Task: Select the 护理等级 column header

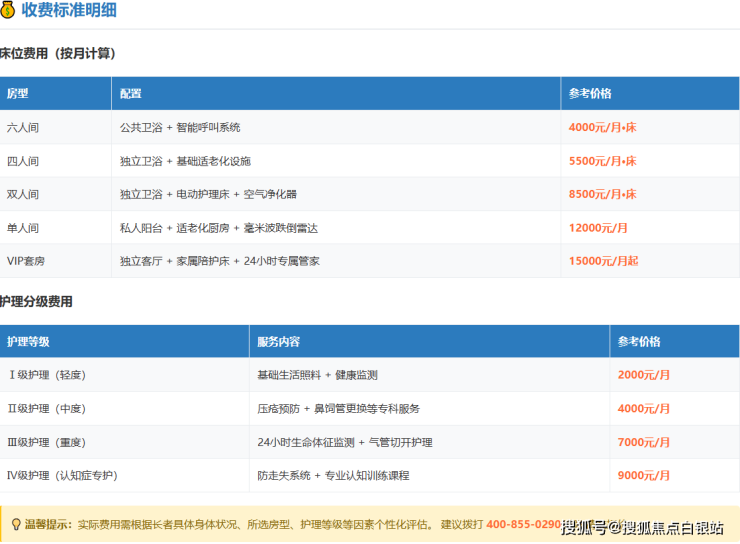Action: 28,342
